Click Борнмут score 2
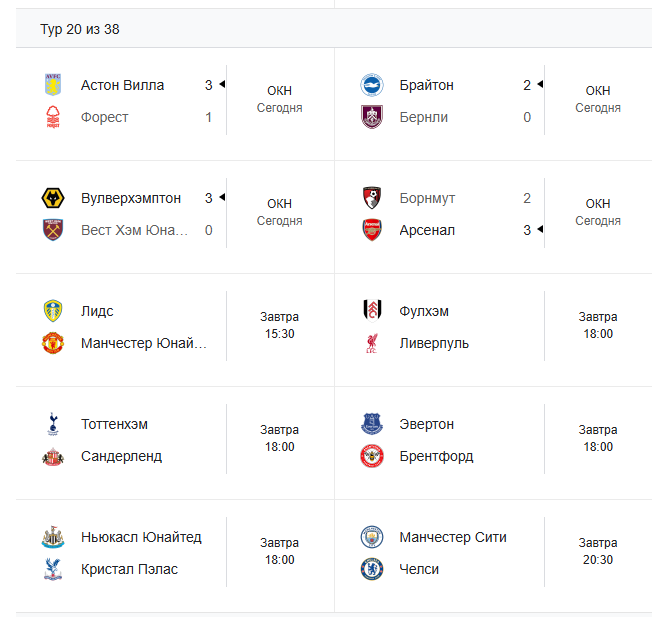Viewport: 669px width, 617px height. click(x=527, y=198)
